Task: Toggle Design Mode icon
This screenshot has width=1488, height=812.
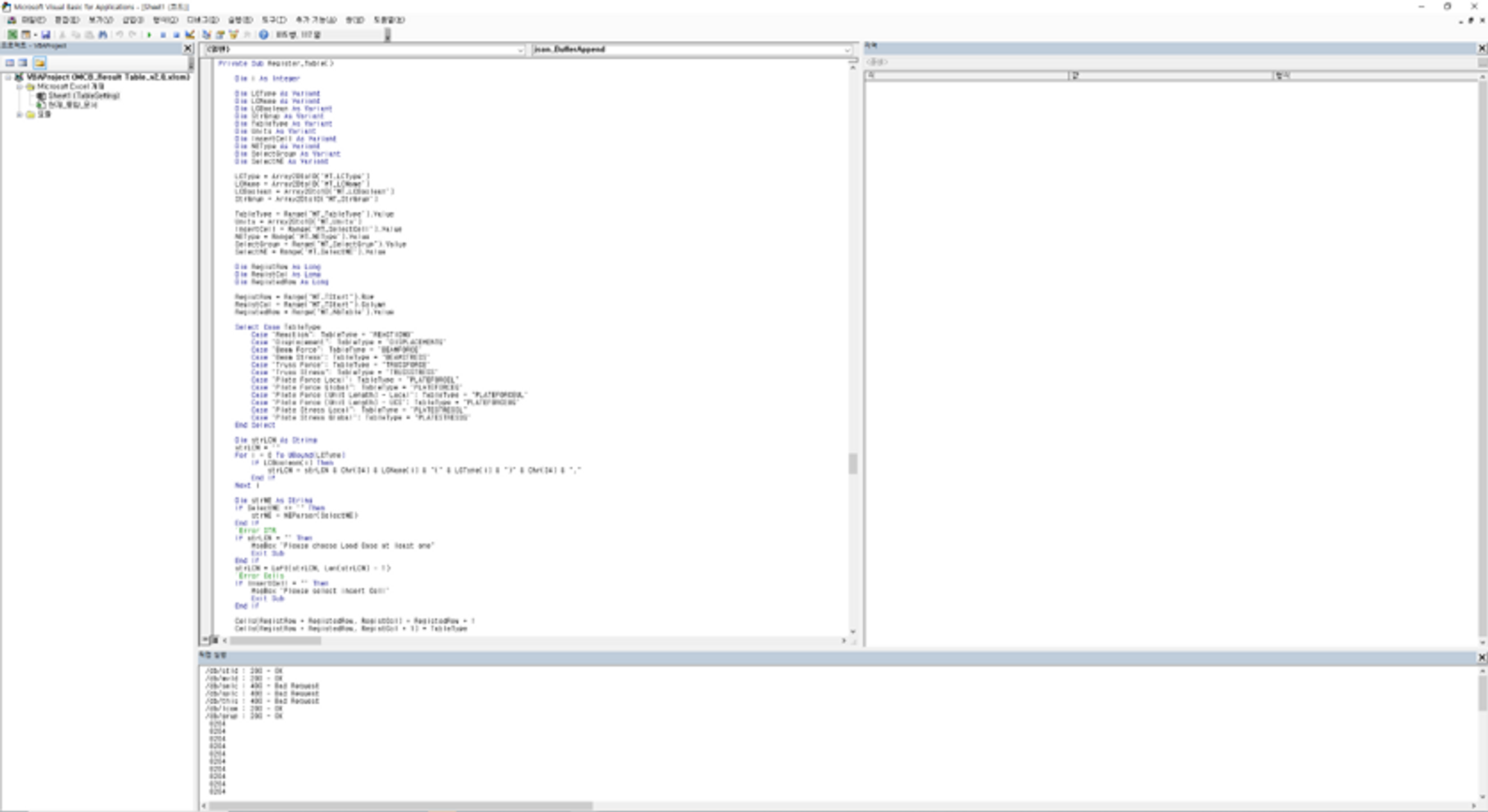Action: click(x=190, y=34)
